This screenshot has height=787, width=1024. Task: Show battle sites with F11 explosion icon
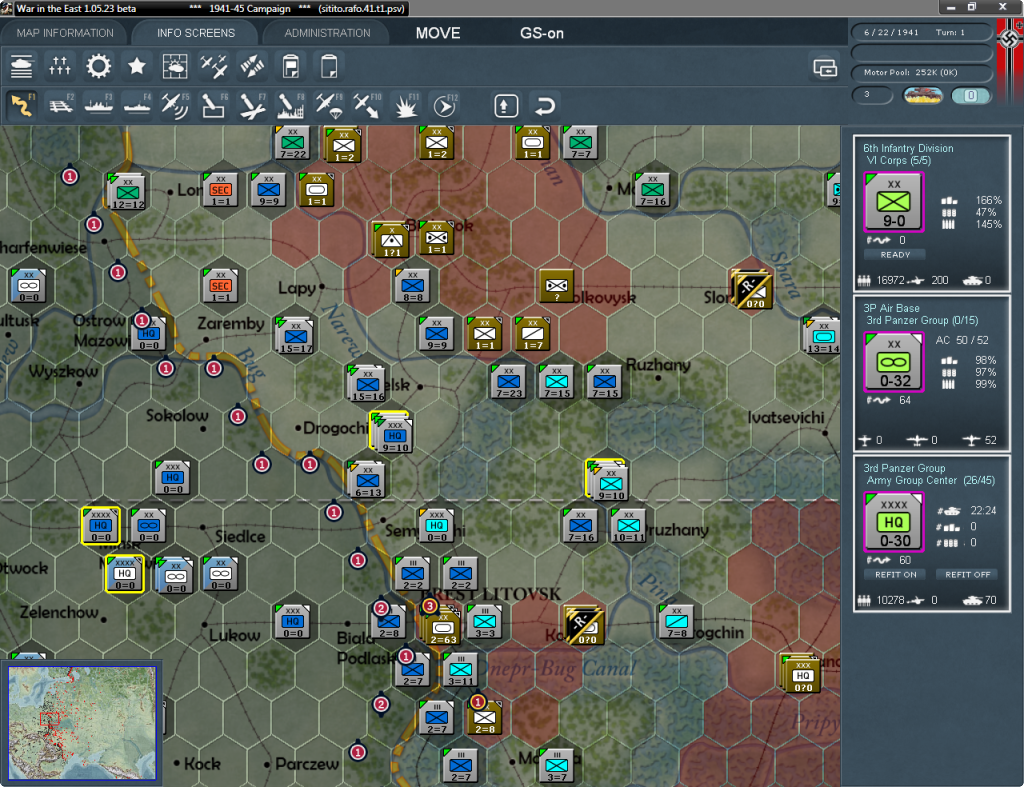point(406,105)
